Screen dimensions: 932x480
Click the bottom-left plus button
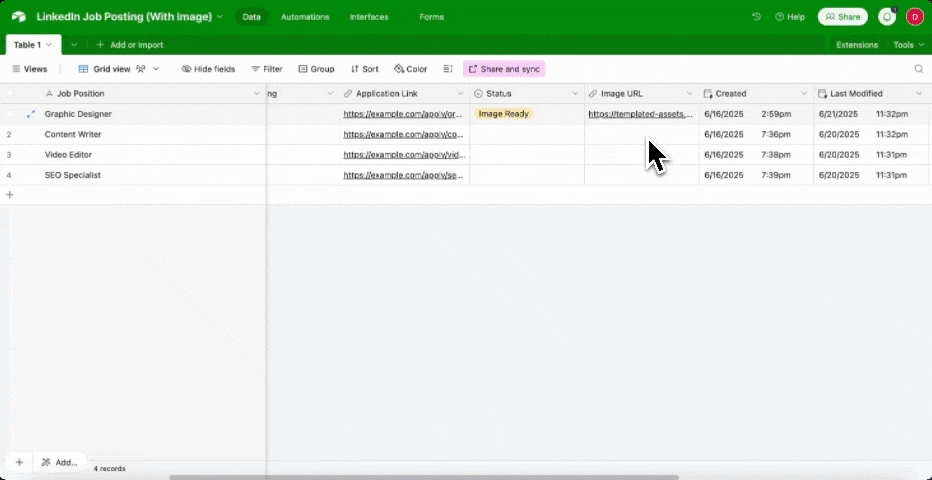[x=19, y=462]
